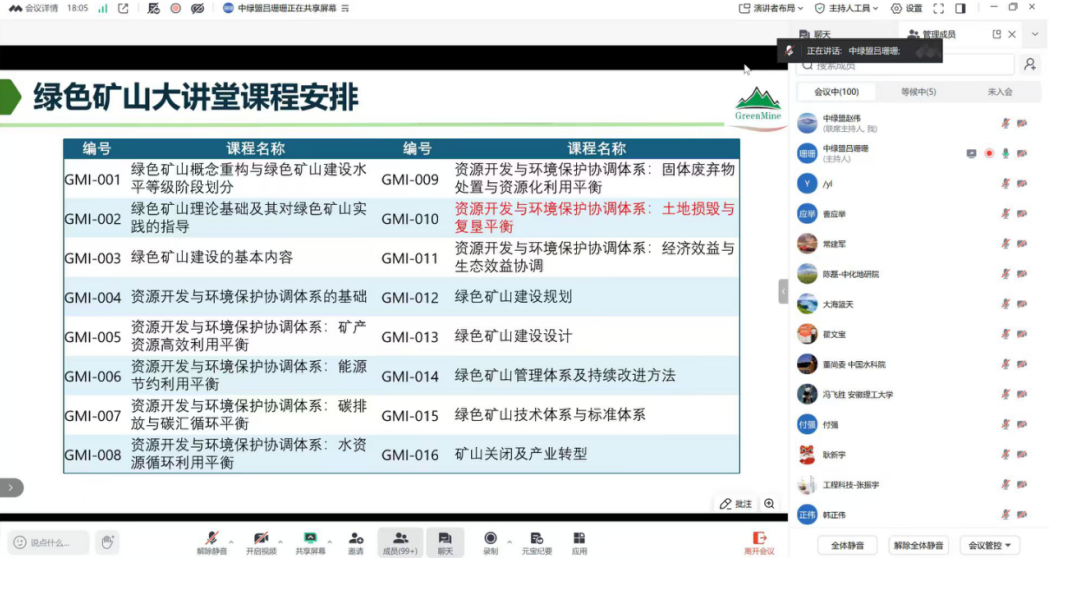The height and width of the screenshot is (592, 1068).
Task: Toggle the microphone icon for member 曹应举
Action: tap(1006, 214)
